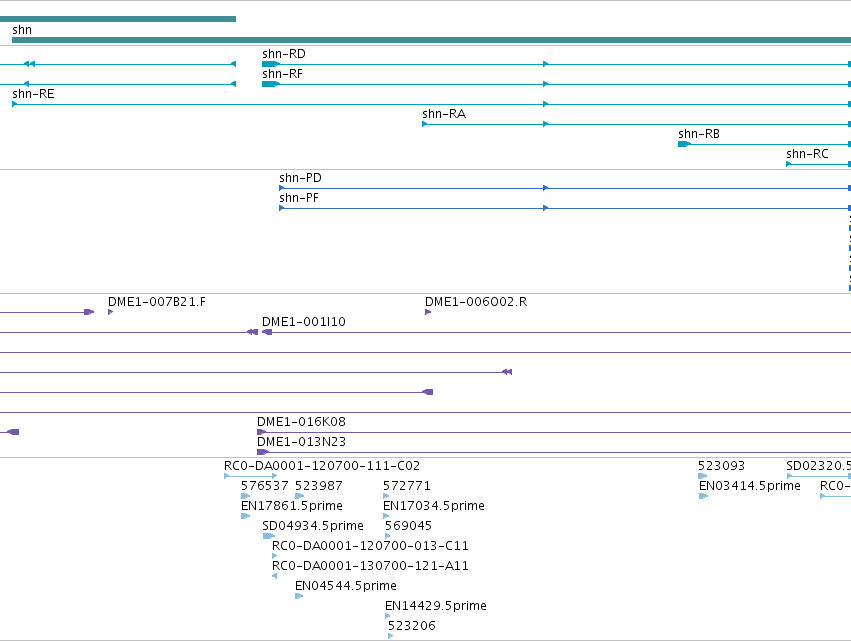Viewport: 851px width, 641px height.
Task: Click the 523206 EST arrow glyph
Action: 391,636
